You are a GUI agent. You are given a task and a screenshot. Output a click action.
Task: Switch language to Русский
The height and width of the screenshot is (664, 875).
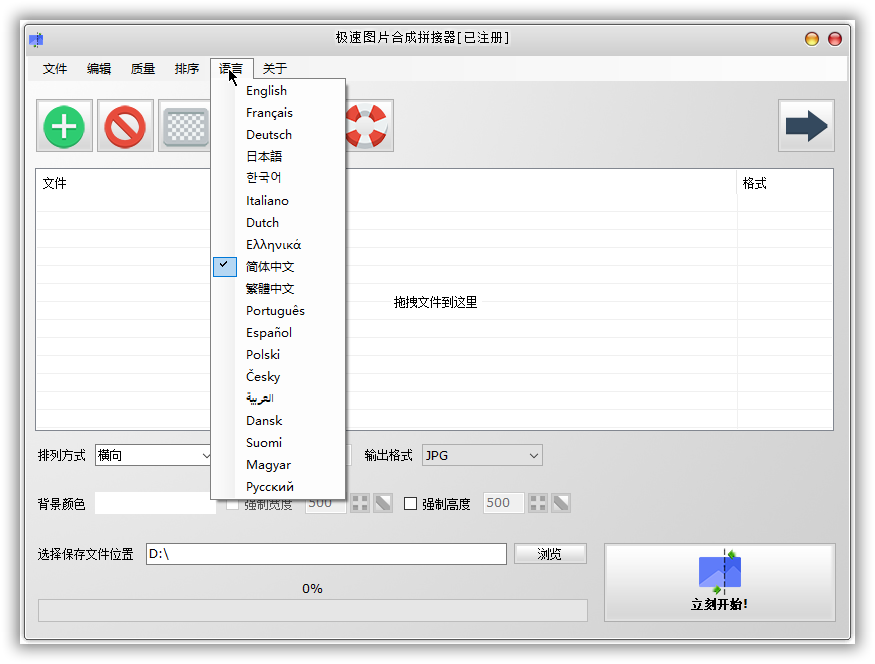coord(270,487)
